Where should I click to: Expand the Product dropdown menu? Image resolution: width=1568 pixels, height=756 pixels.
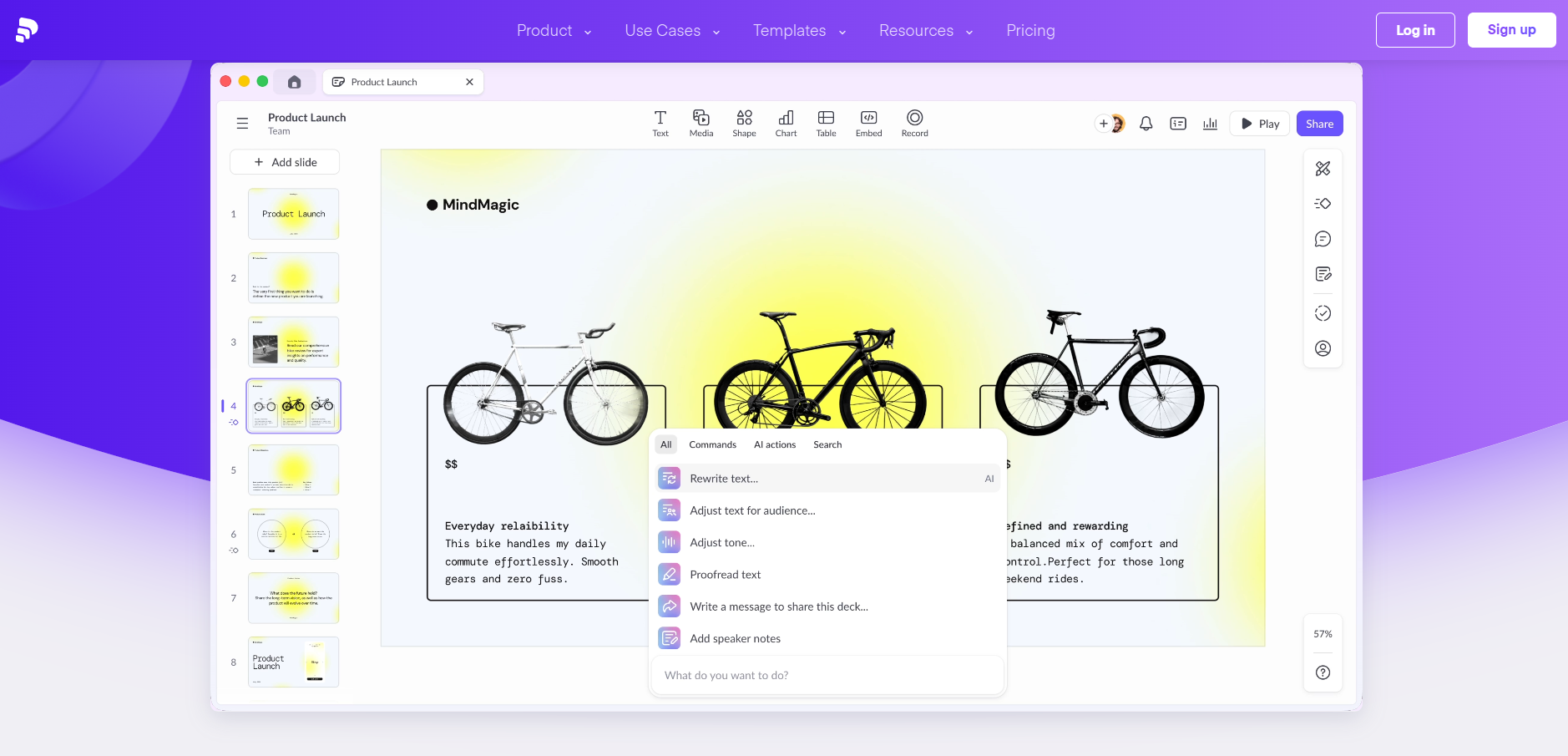554,31
